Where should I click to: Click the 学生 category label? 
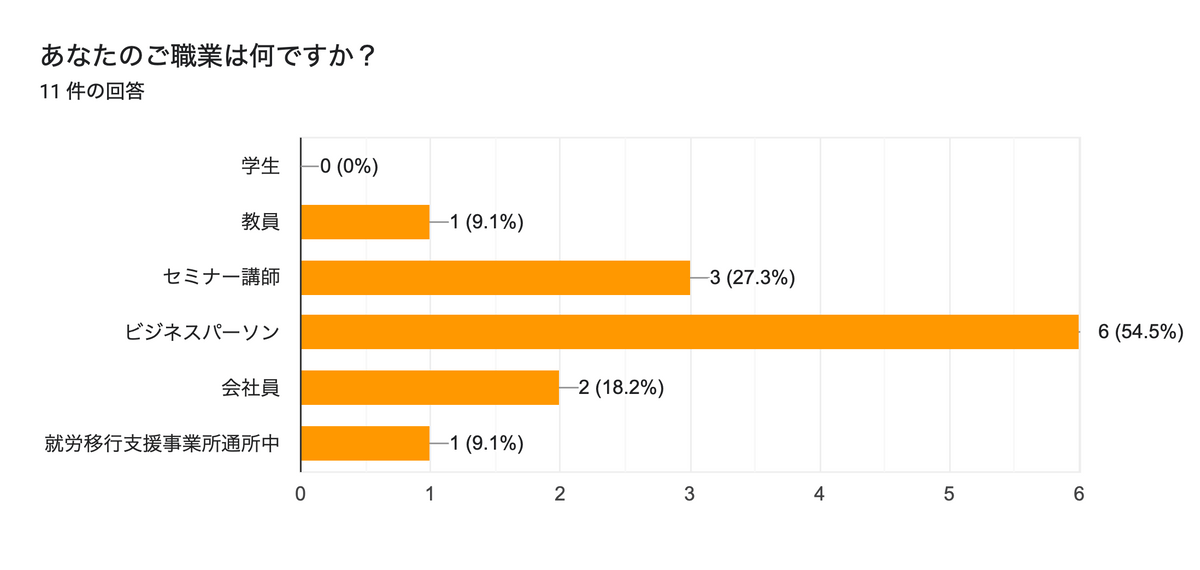tap(260, 167)
